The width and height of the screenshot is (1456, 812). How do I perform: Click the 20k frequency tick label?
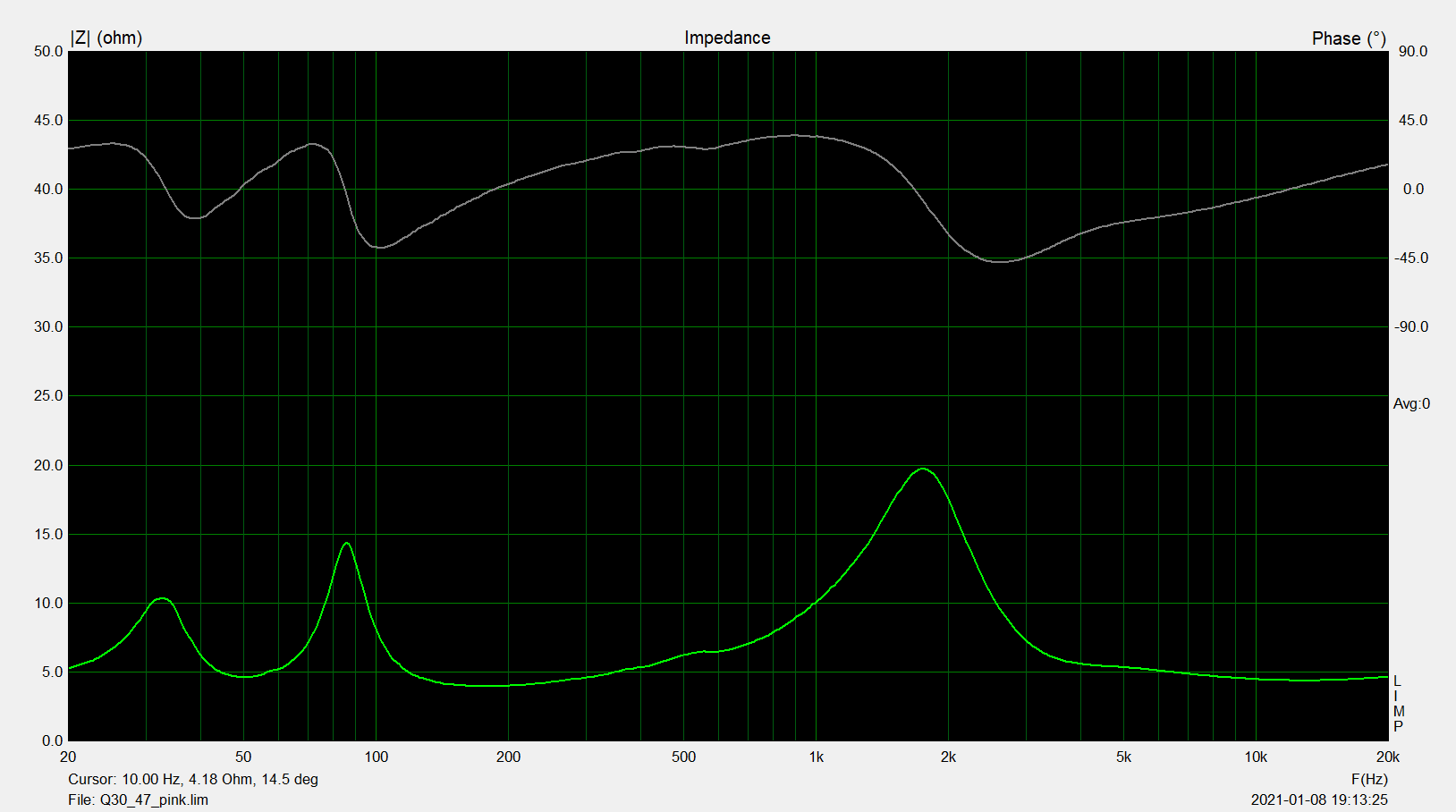point(1387,757)
